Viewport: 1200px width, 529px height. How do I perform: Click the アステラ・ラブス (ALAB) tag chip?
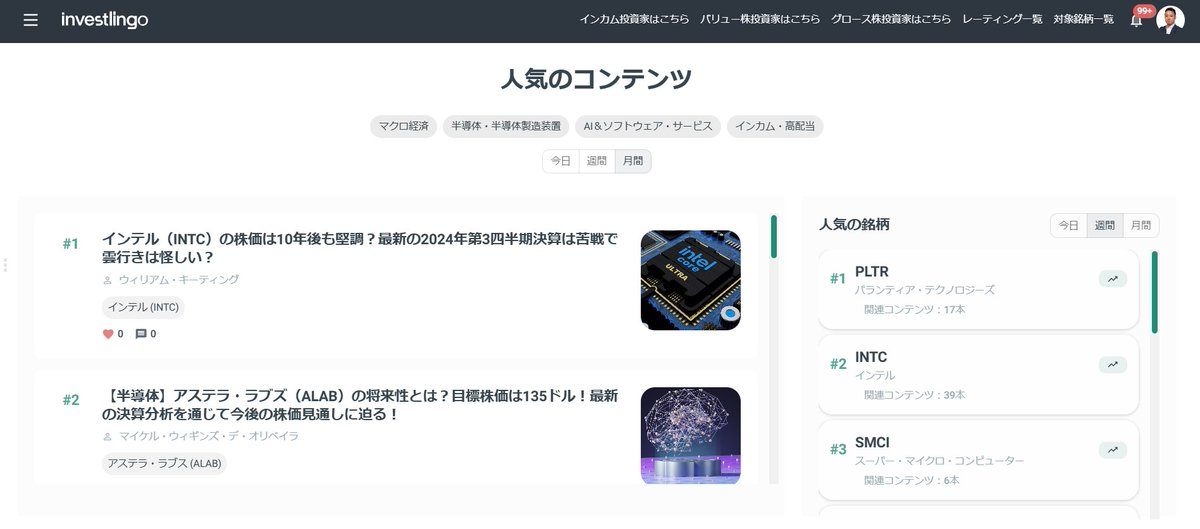click(164, 463)
